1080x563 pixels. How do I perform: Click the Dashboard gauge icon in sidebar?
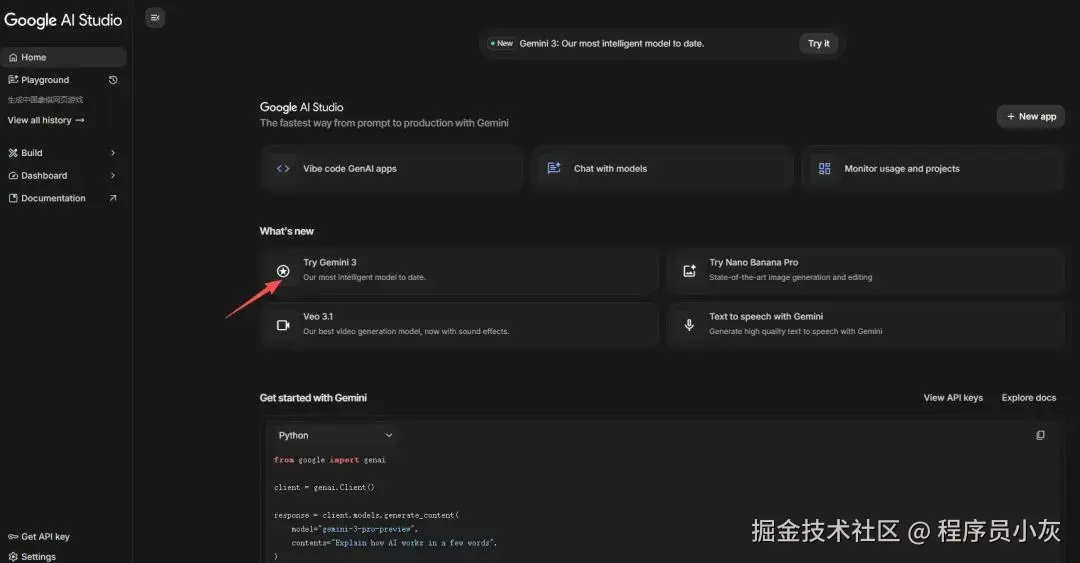tap(13, 176)
